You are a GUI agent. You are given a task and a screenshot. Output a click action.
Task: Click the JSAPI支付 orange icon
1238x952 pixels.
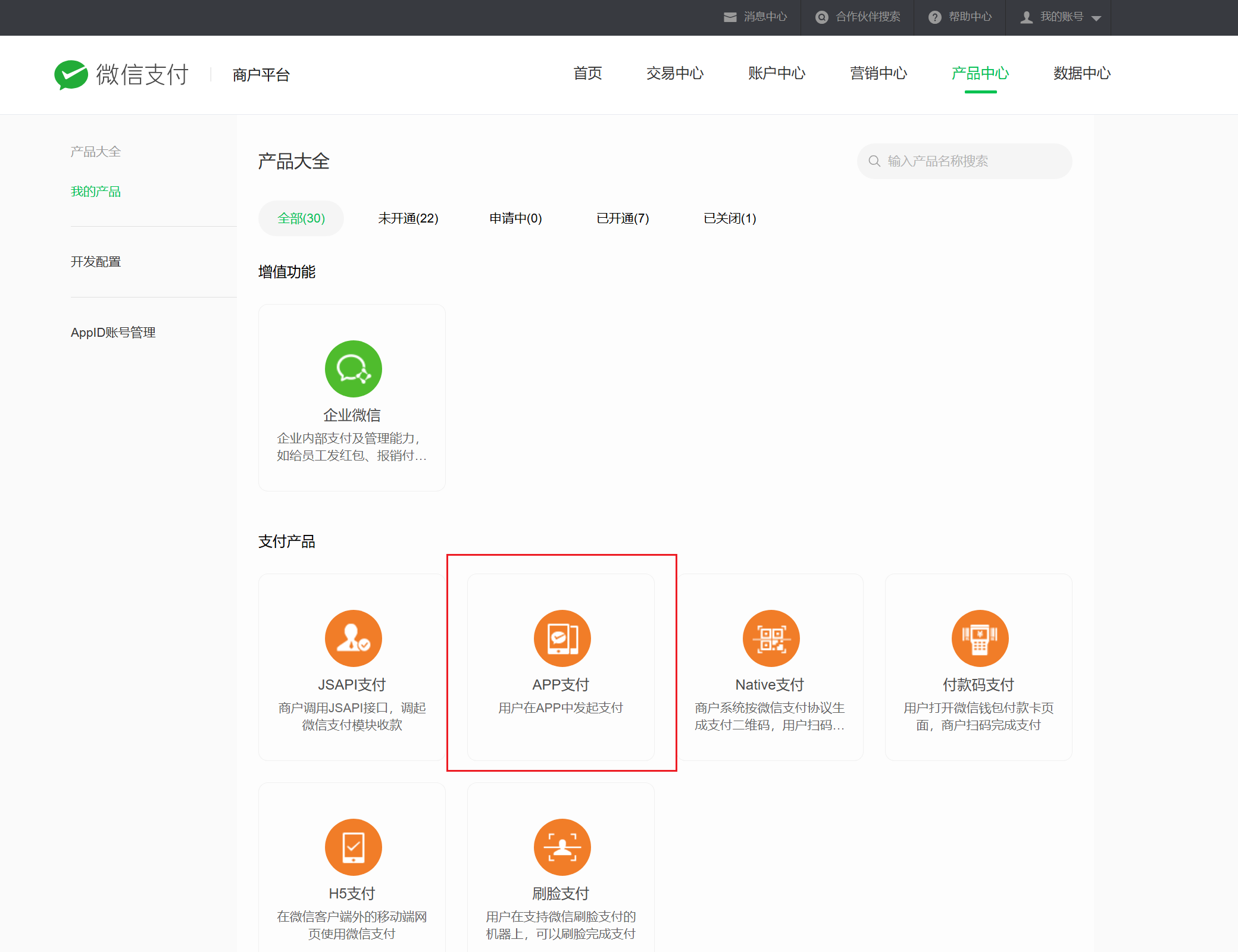point(353,638)
